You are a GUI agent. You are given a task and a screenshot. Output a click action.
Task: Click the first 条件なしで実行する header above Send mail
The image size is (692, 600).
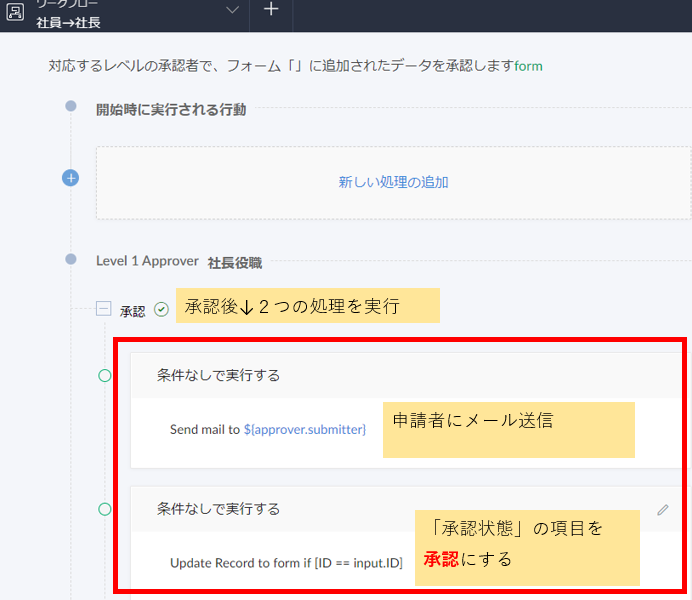[x=218, y=375]
